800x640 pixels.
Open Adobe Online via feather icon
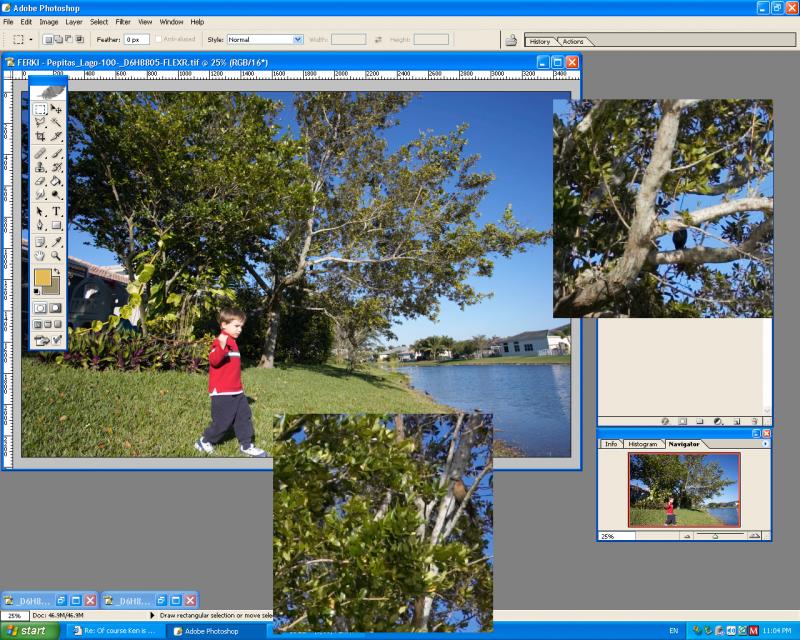point(48,92)
